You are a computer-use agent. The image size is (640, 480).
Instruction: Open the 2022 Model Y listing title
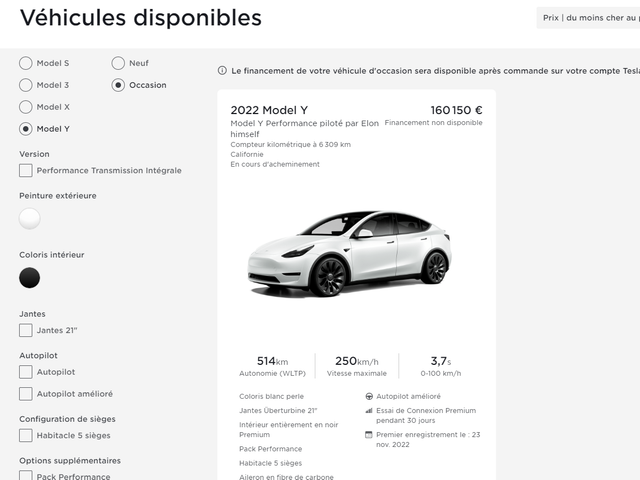tap(269, 110)
